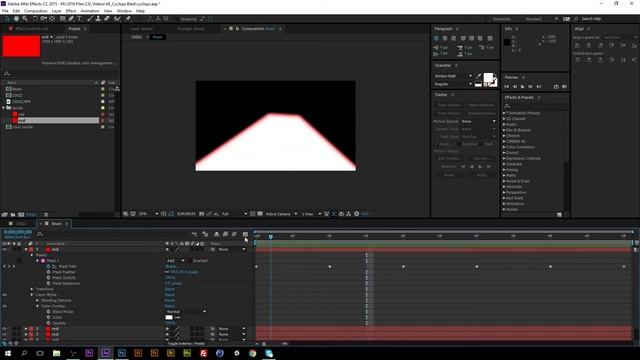Viewport: 640px width, 360px height.
Task: Click the Effects & Presets search field
Action: [535, 106]
